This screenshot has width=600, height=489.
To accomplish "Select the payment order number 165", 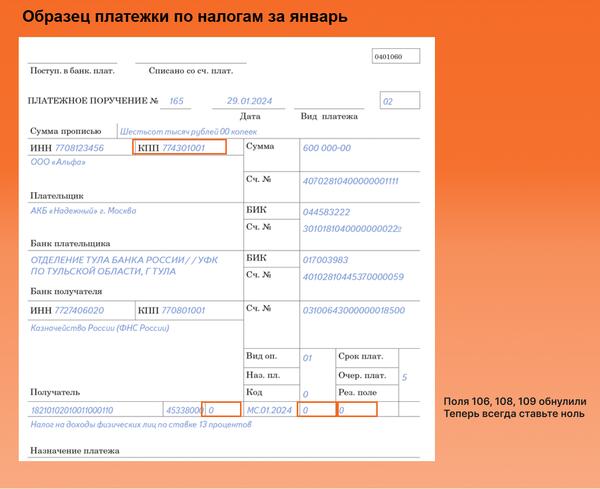I will click(x=177, y=101).
